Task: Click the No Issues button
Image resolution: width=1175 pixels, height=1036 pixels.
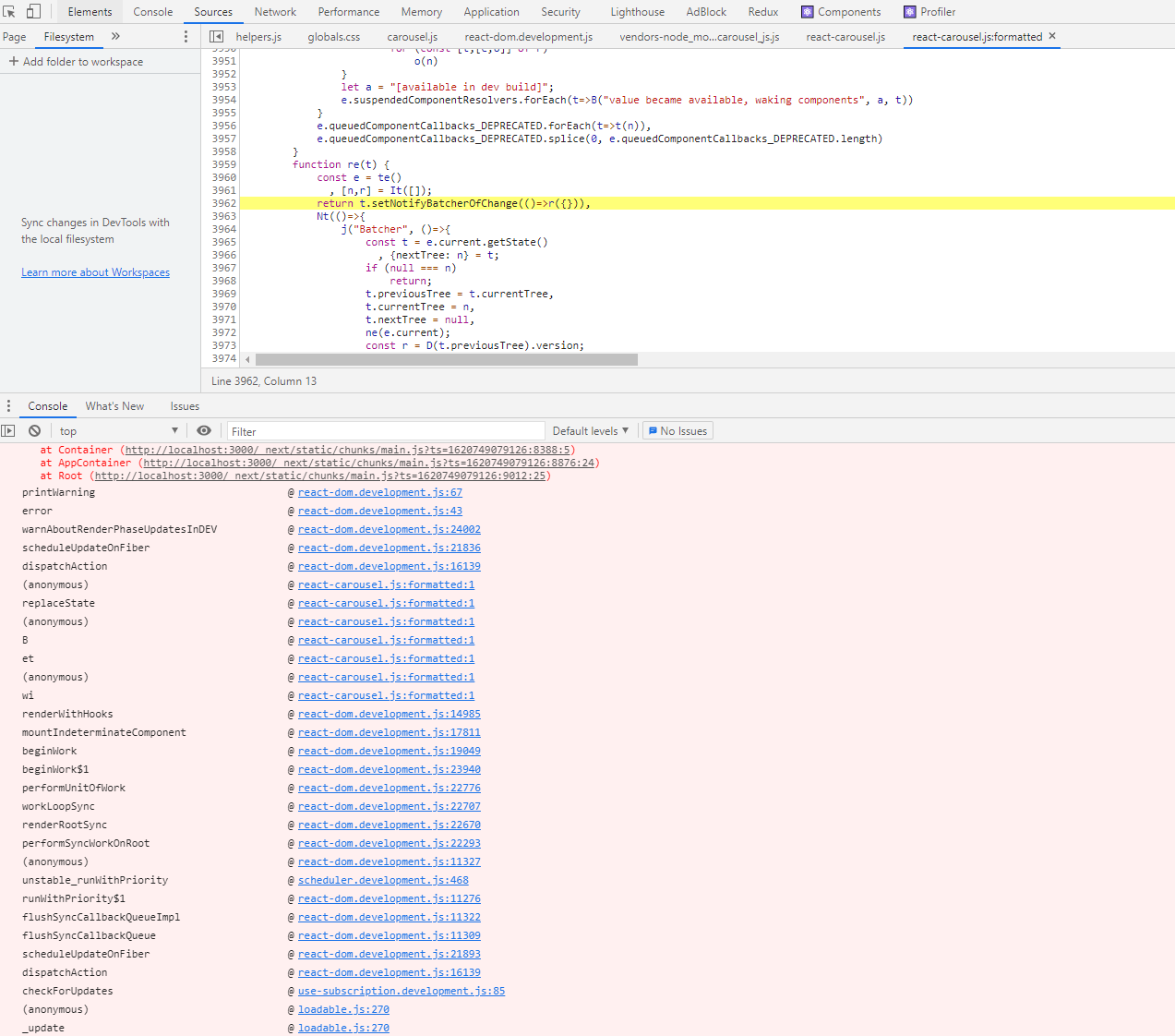Action: pos(677,431)
